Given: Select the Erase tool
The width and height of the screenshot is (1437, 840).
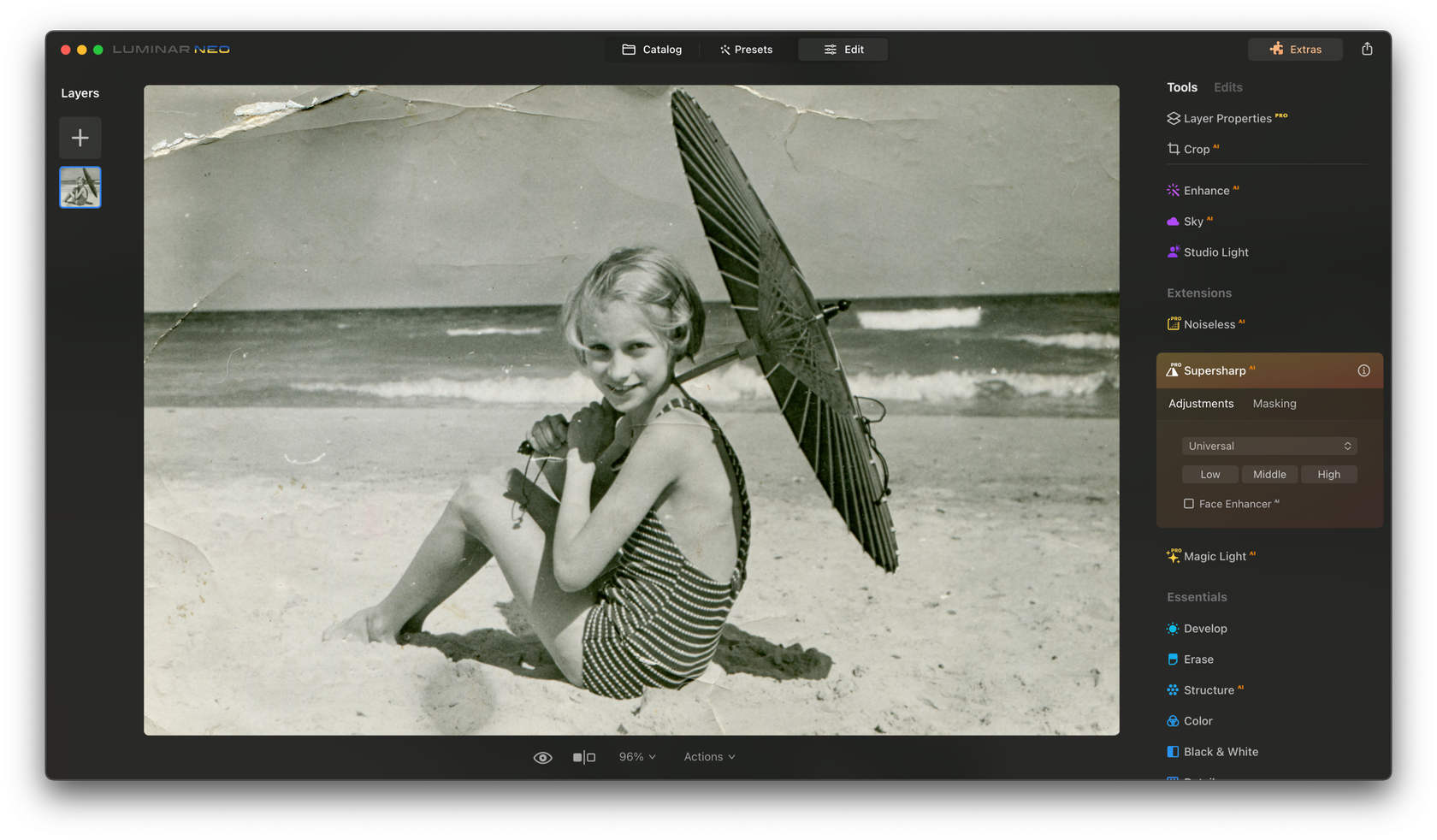Looking at the screenshot, I should click(1198, 659).
